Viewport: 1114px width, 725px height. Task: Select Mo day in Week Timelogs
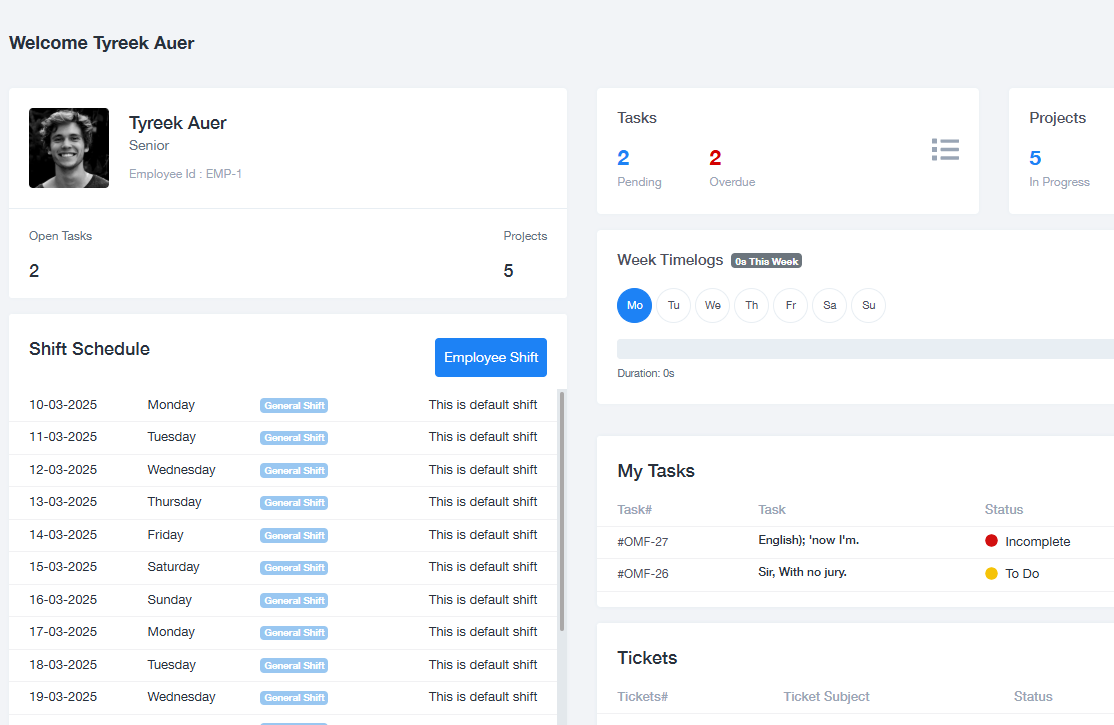(634, 305)
